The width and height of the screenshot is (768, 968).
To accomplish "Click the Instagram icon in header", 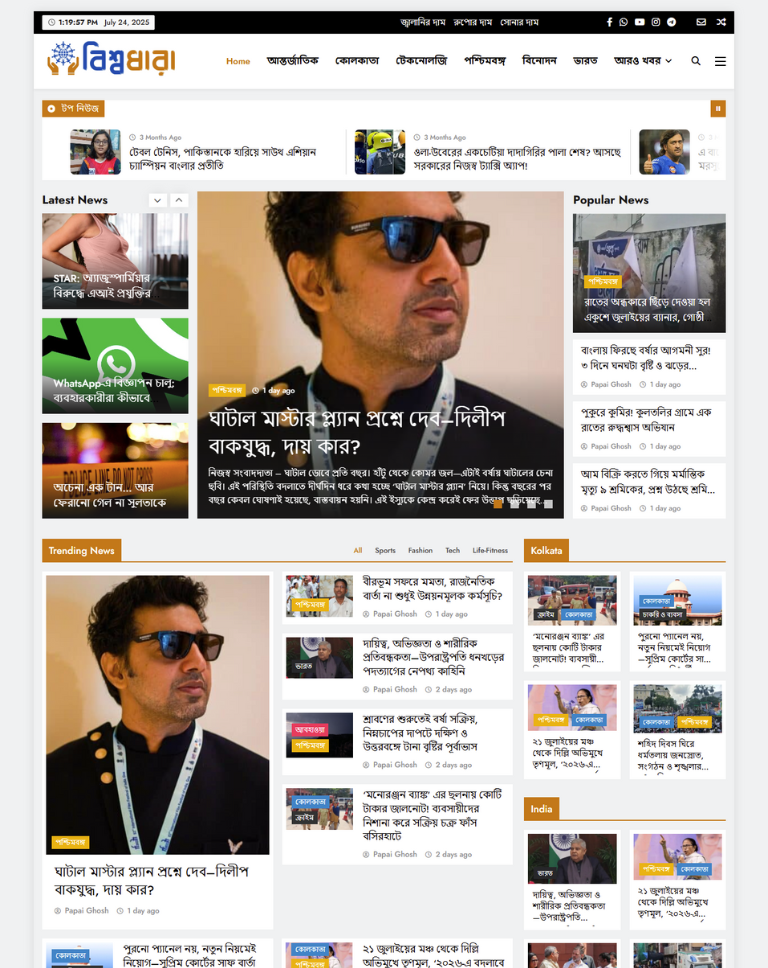I will (656, 22).
